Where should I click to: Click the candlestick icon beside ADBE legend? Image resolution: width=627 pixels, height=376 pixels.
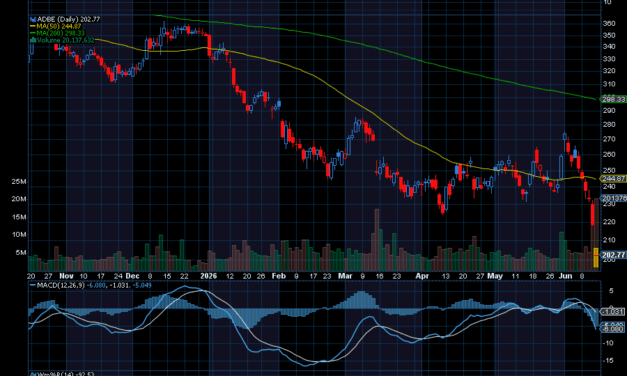click(33, 19)
